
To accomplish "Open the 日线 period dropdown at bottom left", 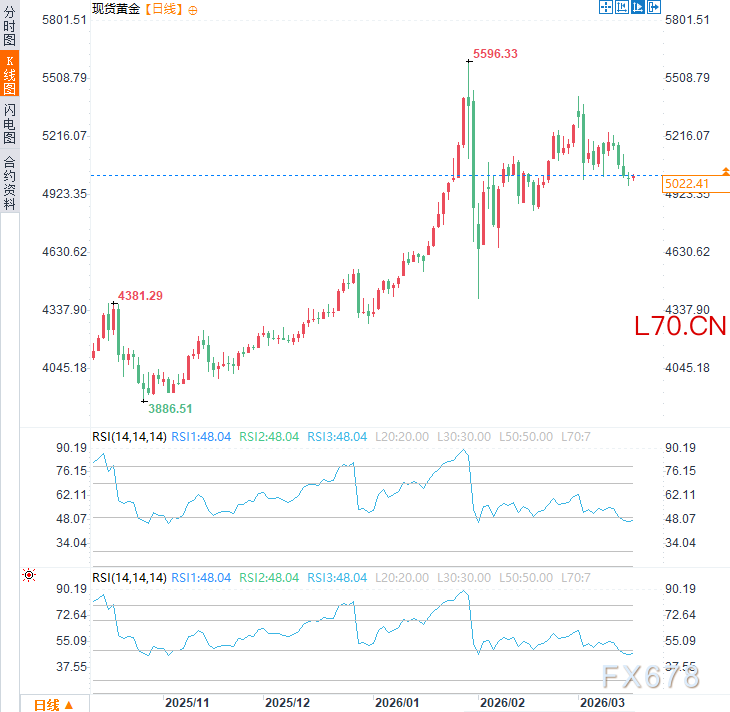I will click(x=54, y=704).
